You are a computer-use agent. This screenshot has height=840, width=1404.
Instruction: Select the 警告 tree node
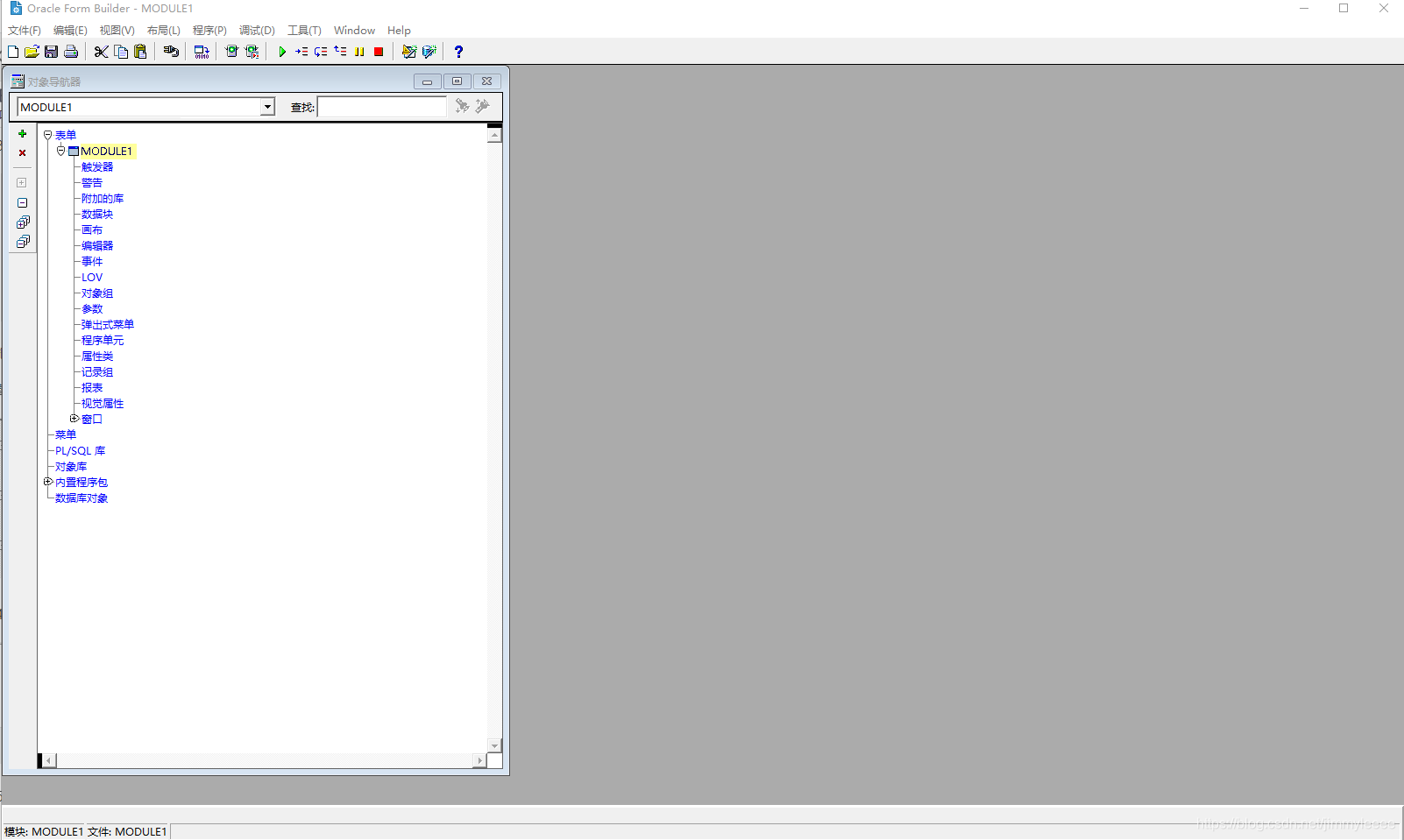(x=92, y=182)
